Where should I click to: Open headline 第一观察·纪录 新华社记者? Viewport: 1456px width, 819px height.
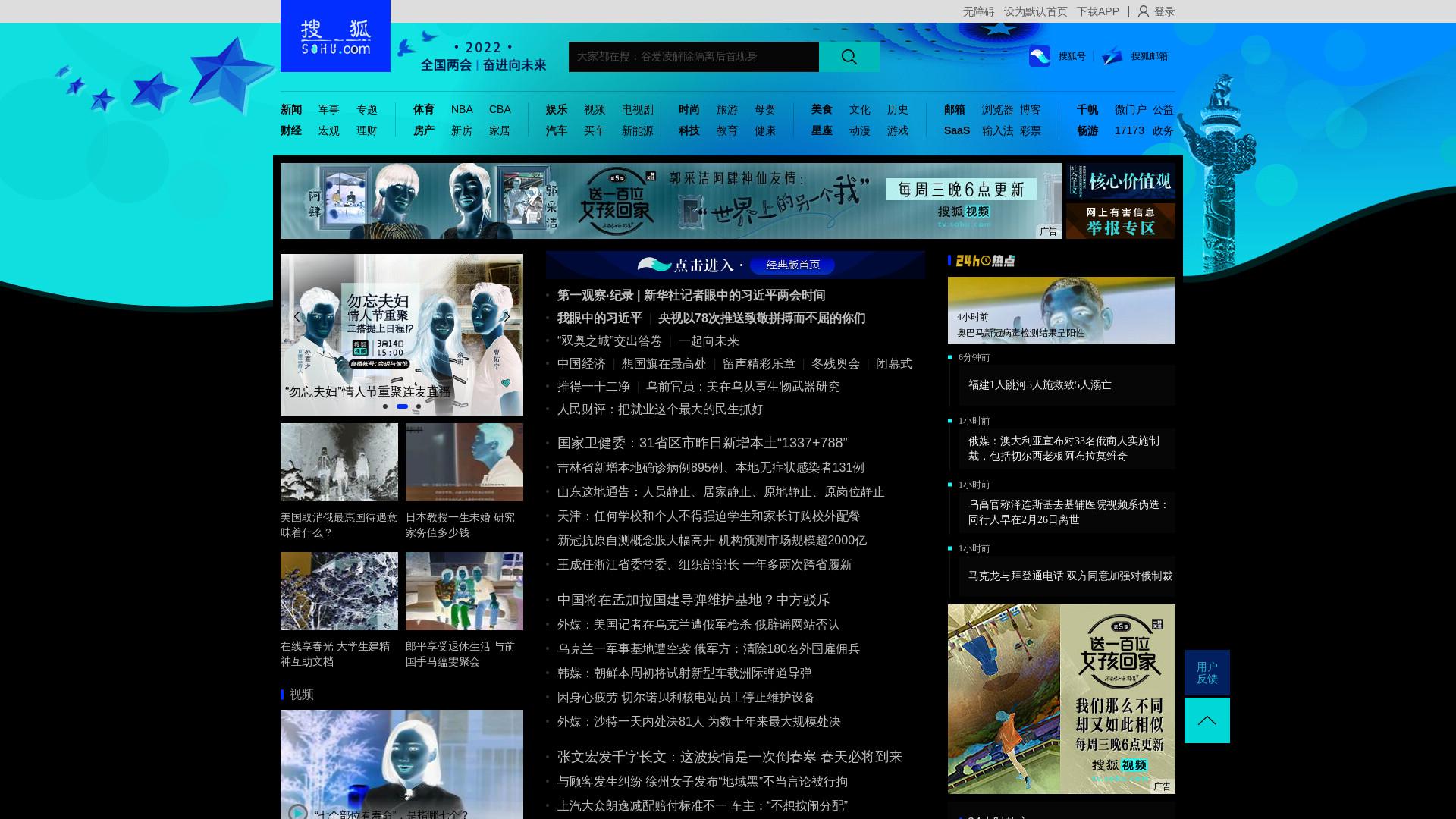point(691,295)
